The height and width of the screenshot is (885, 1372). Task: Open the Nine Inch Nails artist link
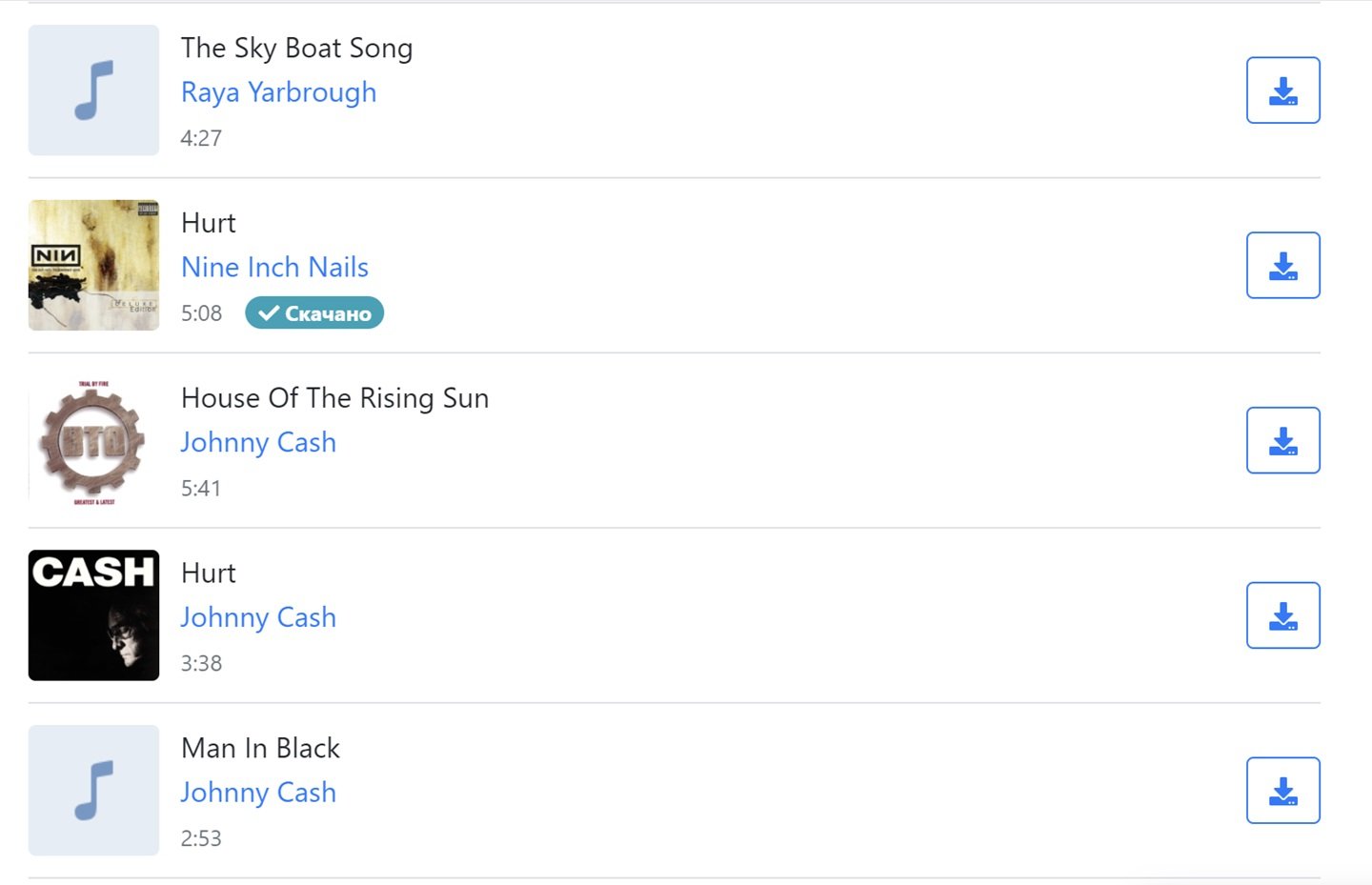click(x=274, y=267)
